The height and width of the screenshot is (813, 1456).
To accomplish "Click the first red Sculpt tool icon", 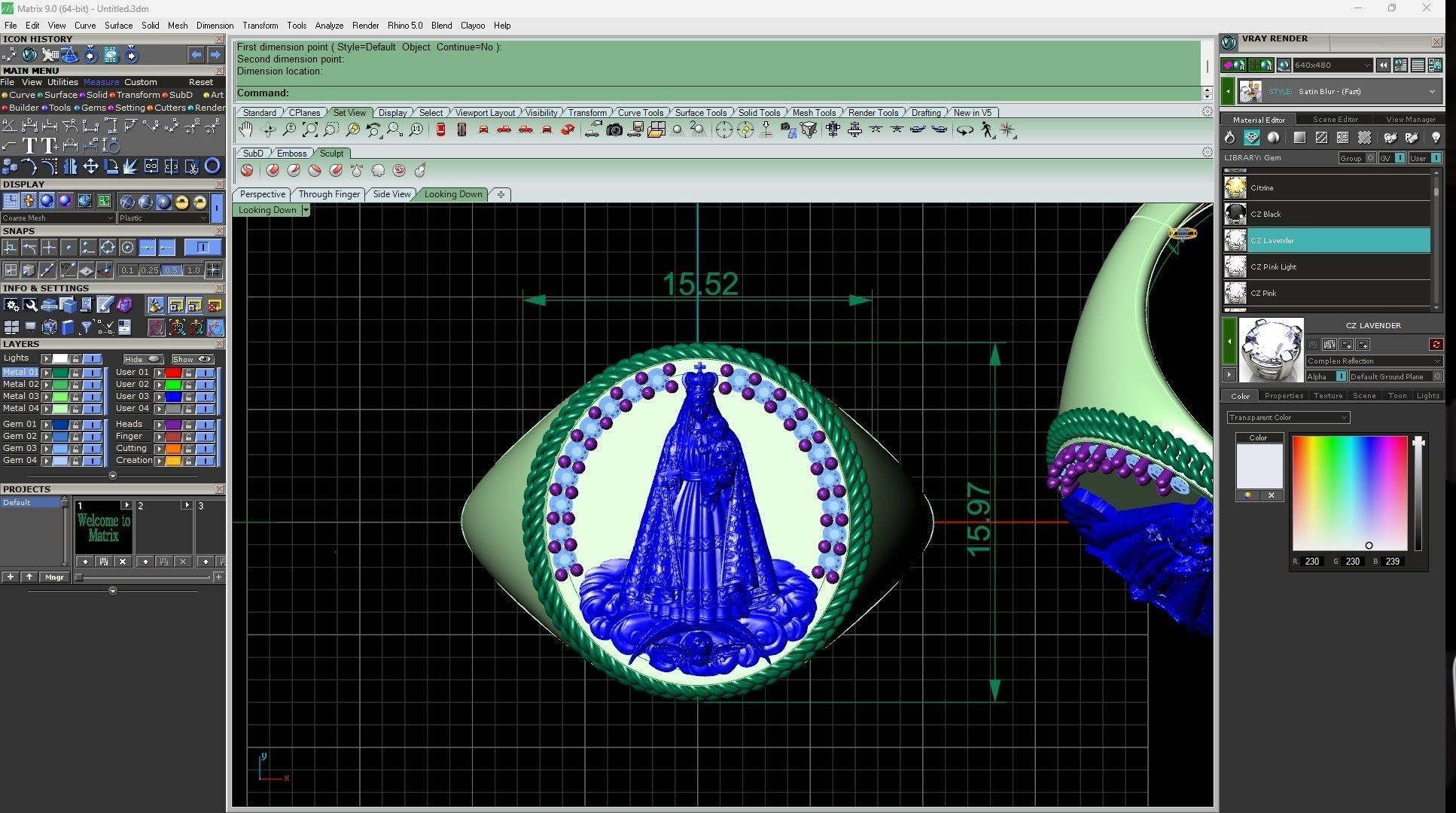I will click(x=247, y=171).
